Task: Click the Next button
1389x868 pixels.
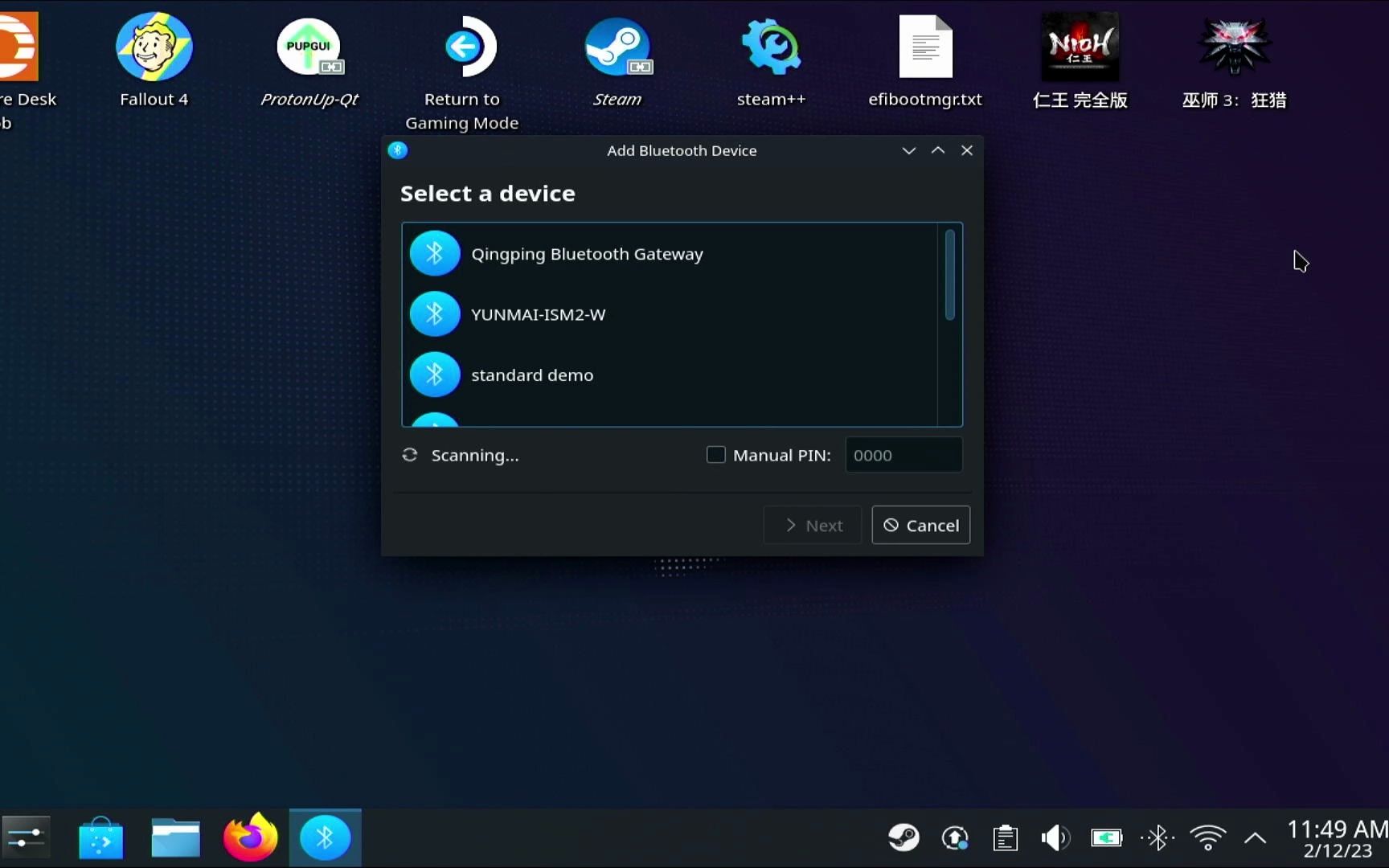Action: point(813,525)
